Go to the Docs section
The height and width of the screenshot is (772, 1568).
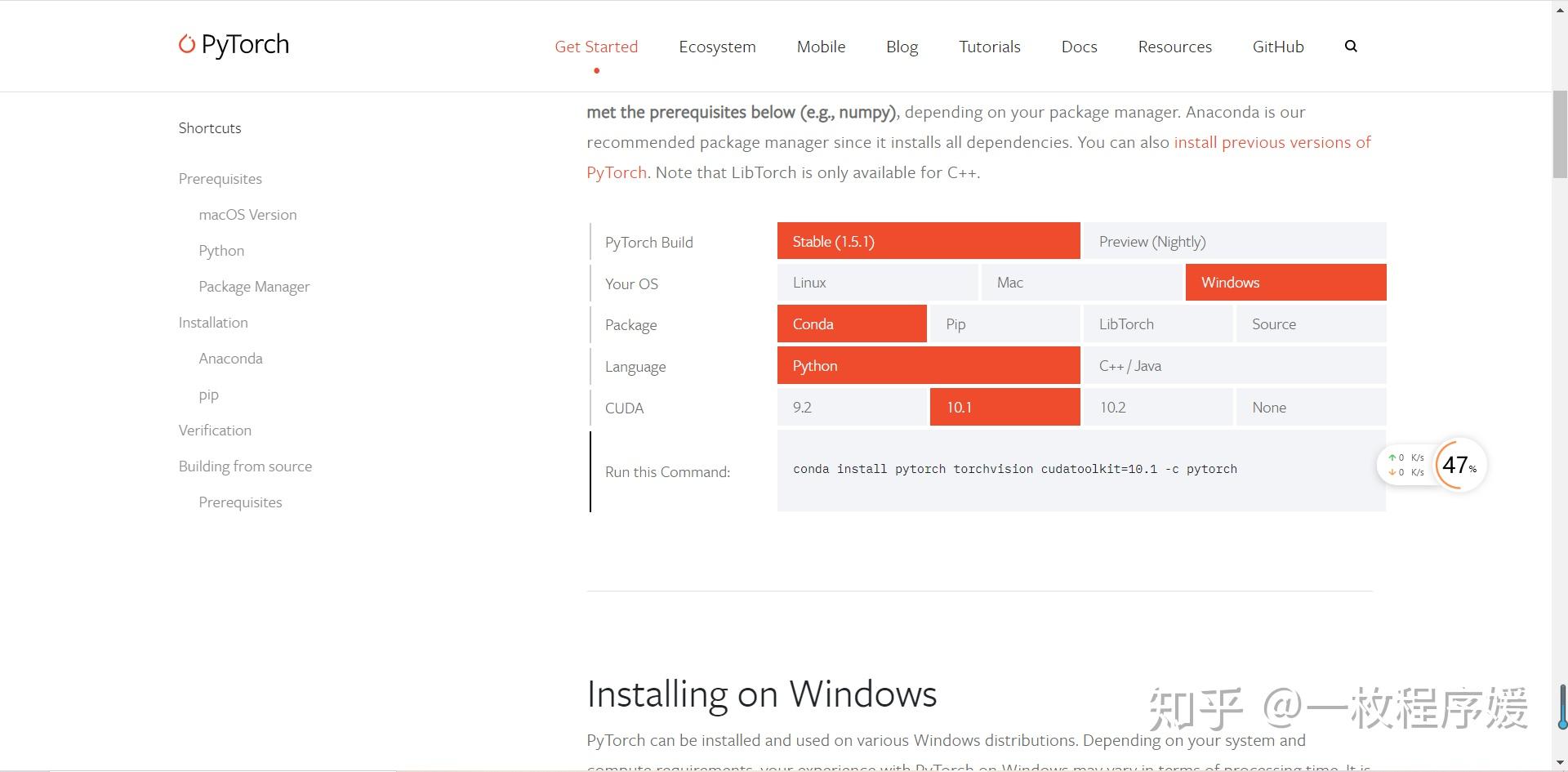coord(1079,47)
